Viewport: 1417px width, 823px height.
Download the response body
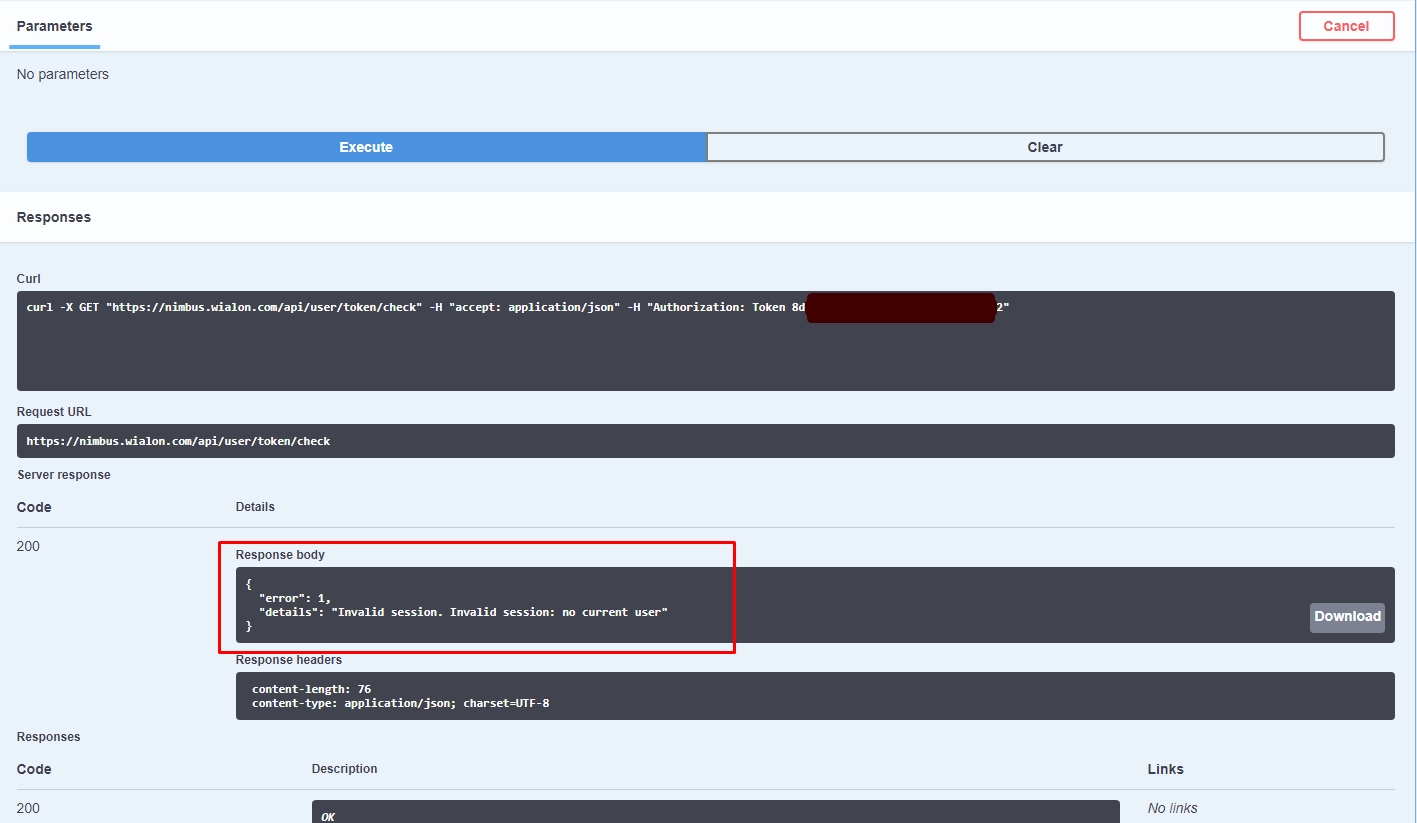point(1346,617)
